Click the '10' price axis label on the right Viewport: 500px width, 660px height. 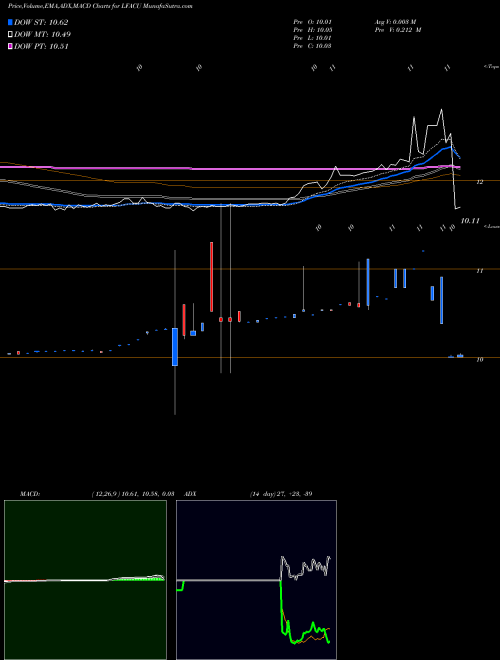click(479, 359)
